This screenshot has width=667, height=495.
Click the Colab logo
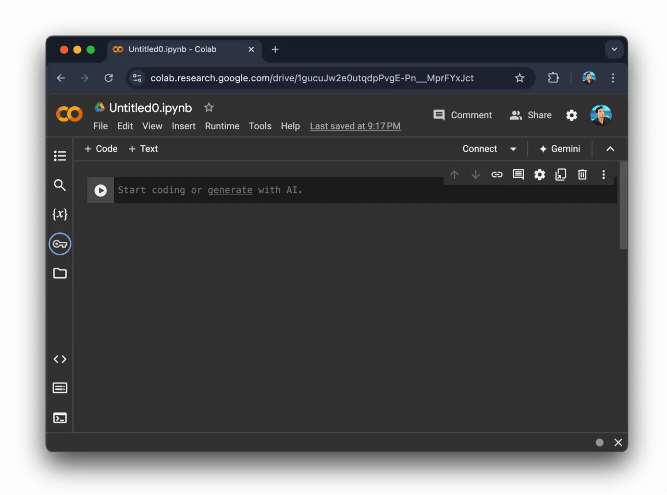tap(69, 114)
